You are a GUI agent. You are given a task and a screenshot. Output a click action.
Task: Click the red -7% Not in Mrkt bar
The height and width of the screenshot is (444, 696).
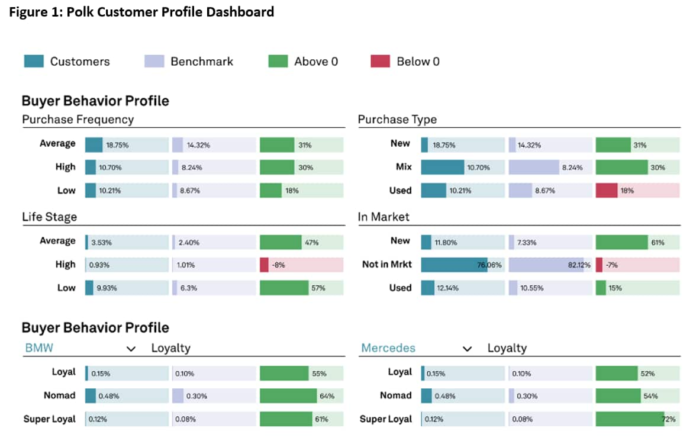[599, 265]
